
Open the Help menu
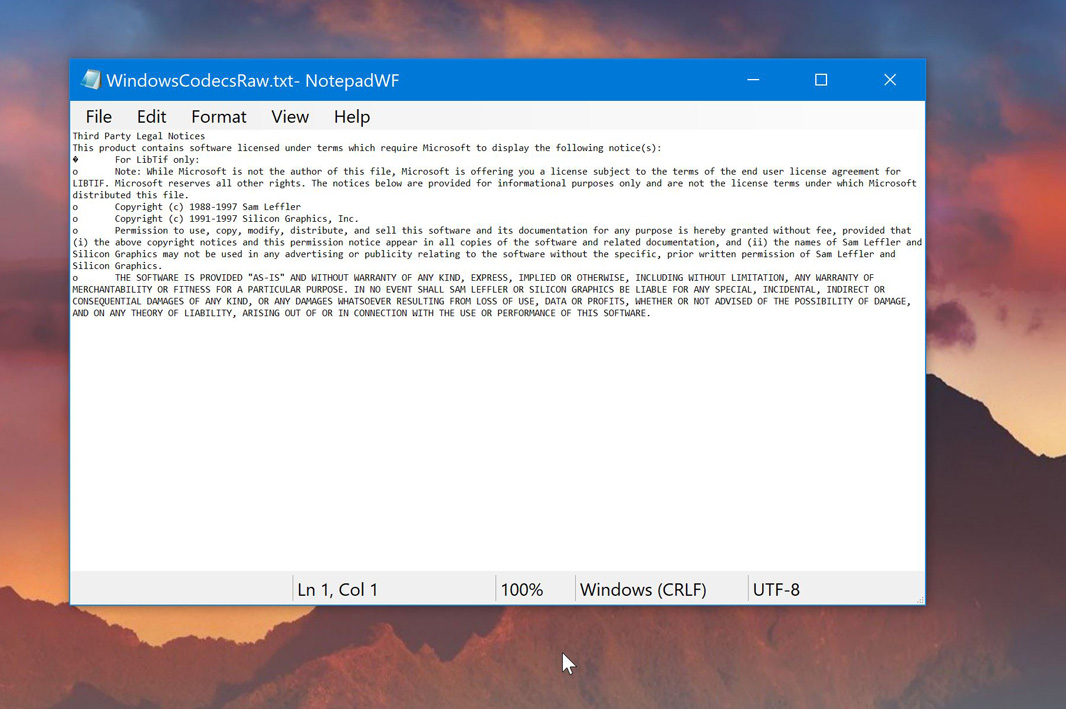(351, 117)
